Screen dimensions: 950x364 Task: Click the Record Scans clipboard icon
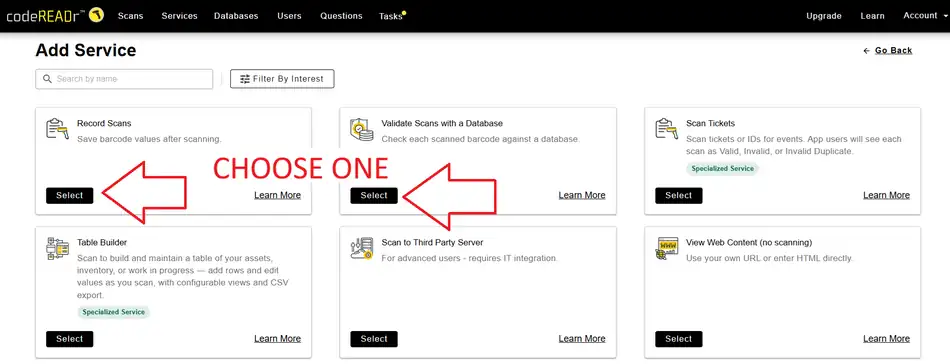(x=58, y=130)
